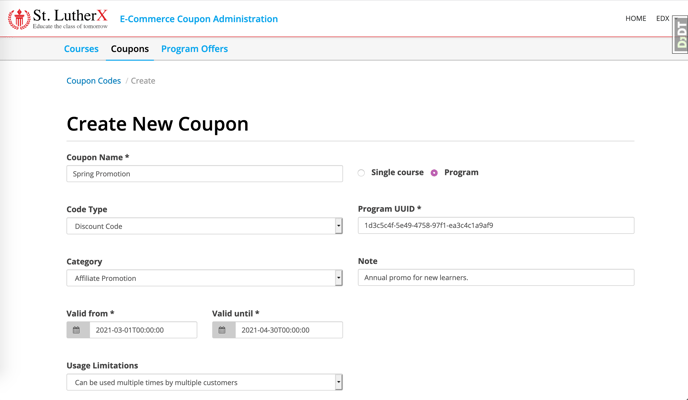
Task: Open the HOME link in header
Action: coord(635,18)
